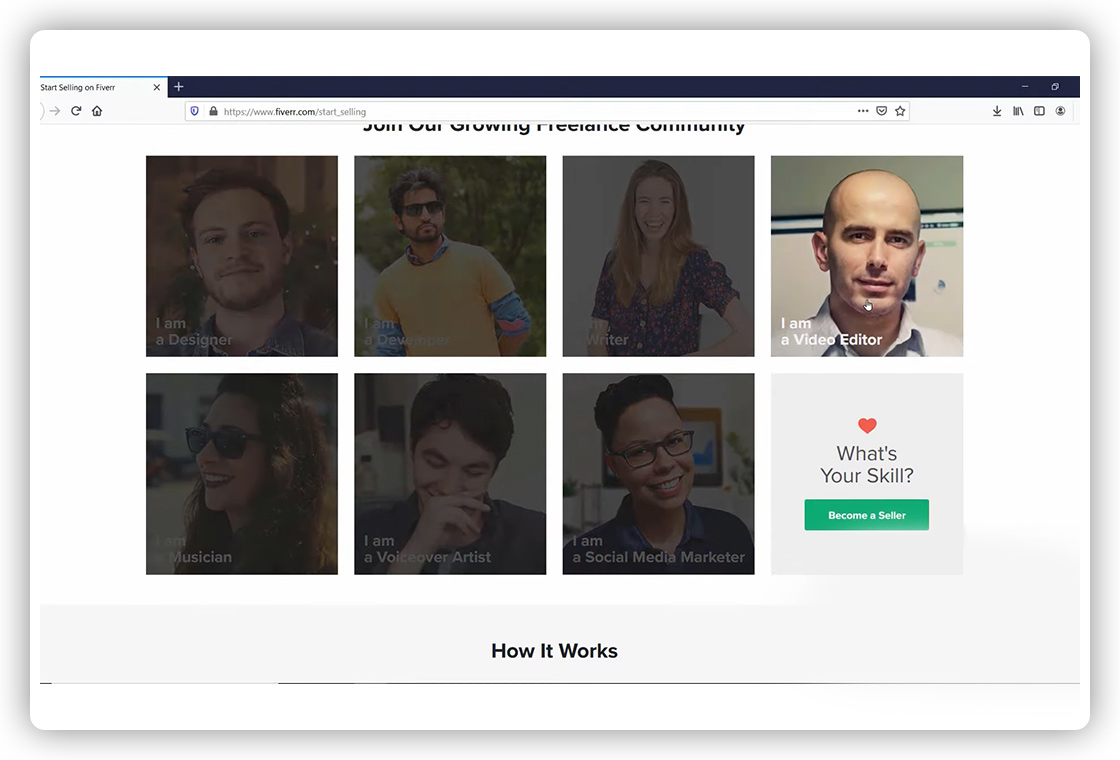Click the red heart icon above What's Your Skill

tap(867, 426)
